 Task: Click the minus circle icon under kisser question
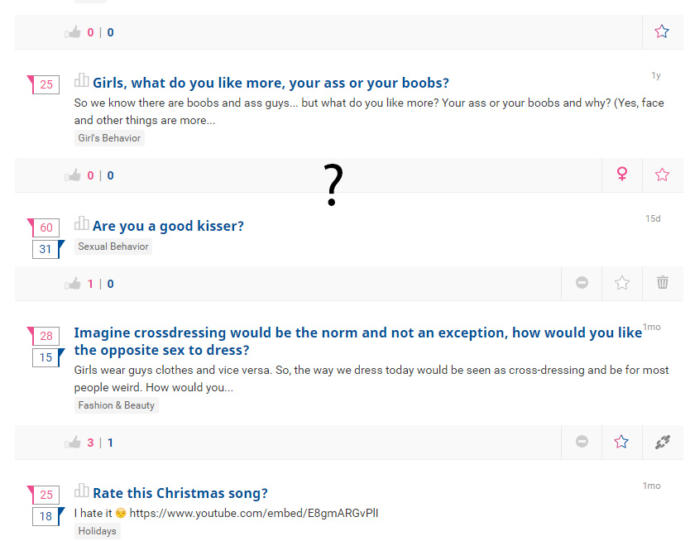coord(582,283)
